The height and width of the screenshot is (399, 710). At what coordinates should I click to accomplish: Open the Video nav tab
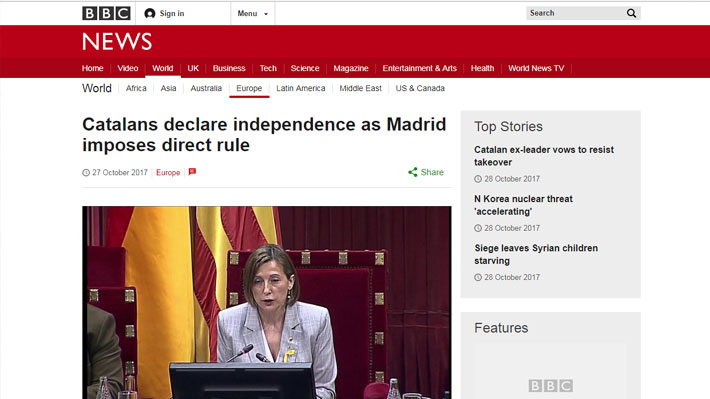pos(128,68)
